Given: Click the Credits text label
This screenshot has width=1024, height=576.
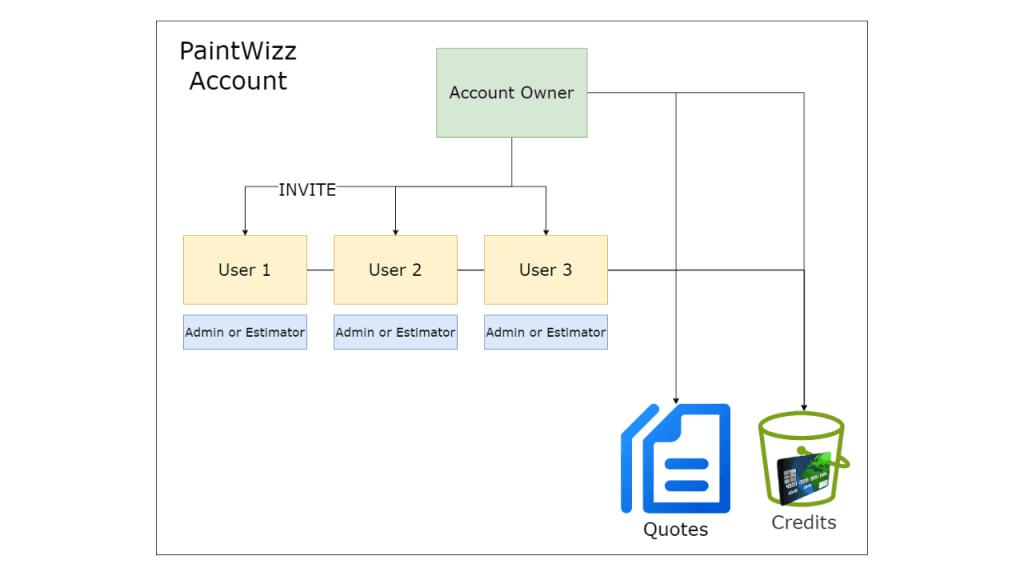Looking at the screenshot, I should pos(803,522).
